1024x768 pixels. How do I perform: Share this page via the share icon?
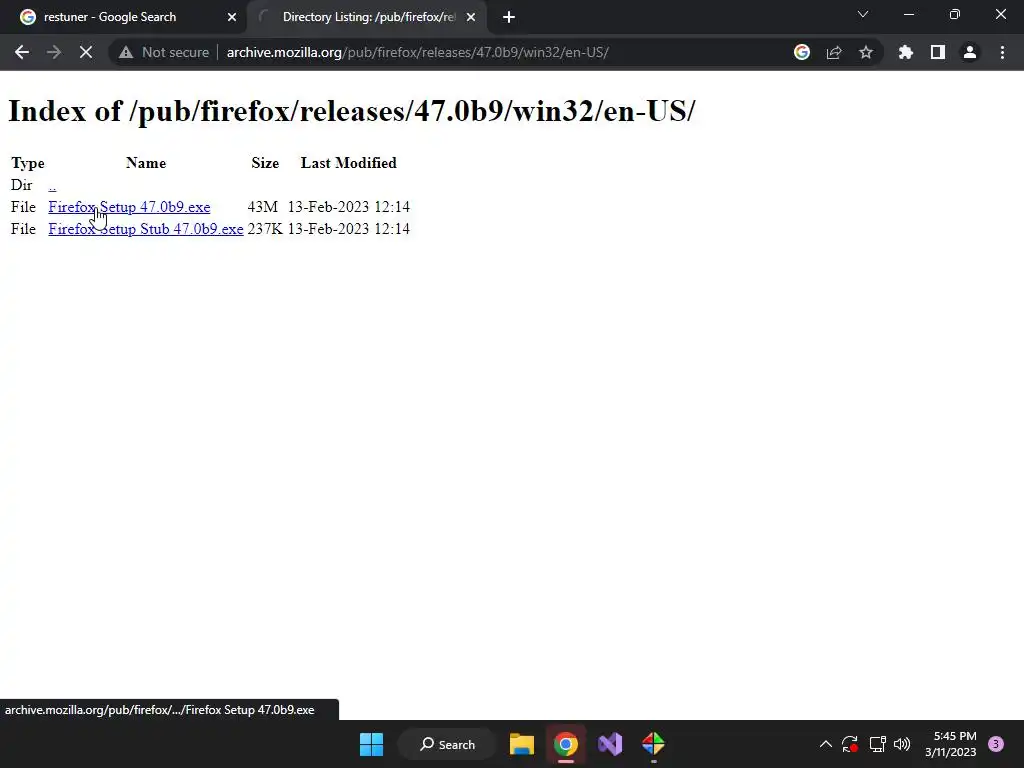[x=834, y=52]
